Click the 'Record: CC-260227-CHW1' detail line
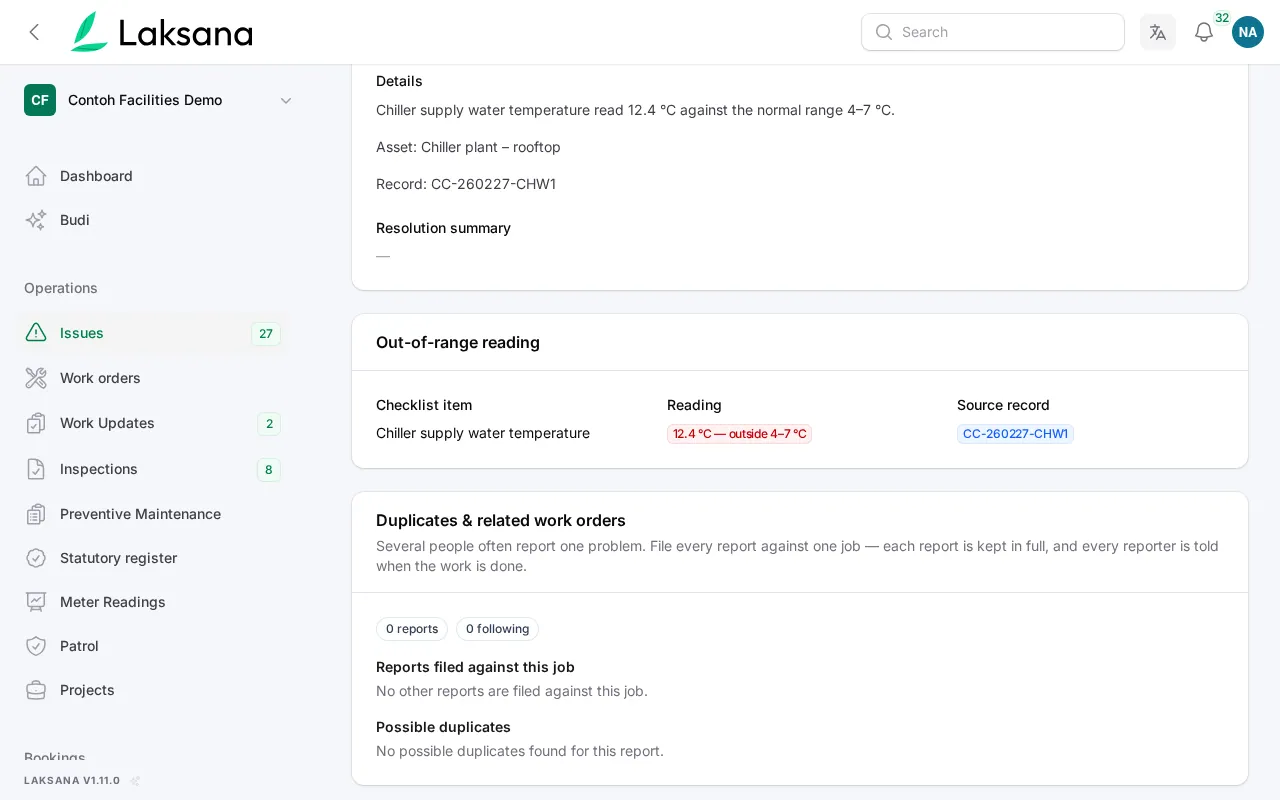The height and width of the screenshot is (800, 1280). [x=466, y=184]
